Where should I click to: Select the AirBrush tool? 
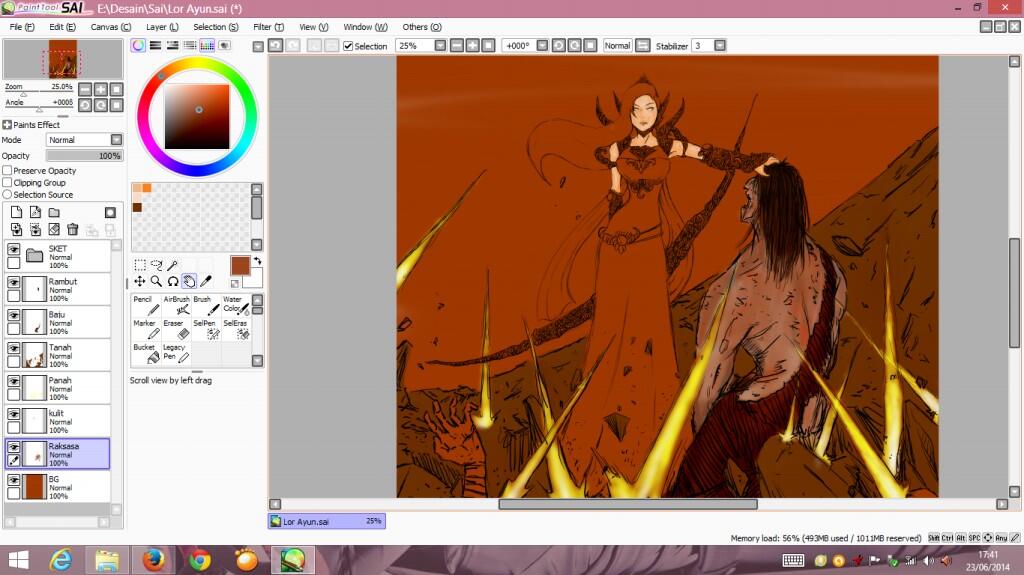(176, 305)
